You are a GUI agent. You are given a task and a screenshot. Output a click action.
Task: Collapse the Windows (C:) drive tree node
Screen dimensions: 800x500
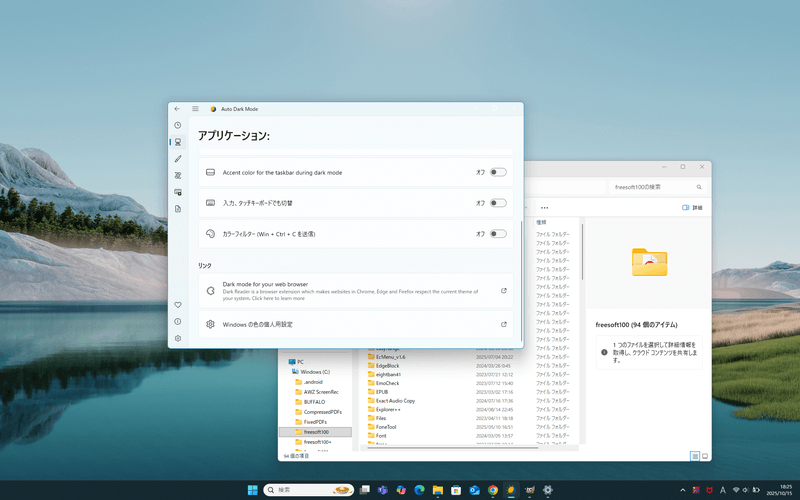pyautogui.click(x=290, y=371)
